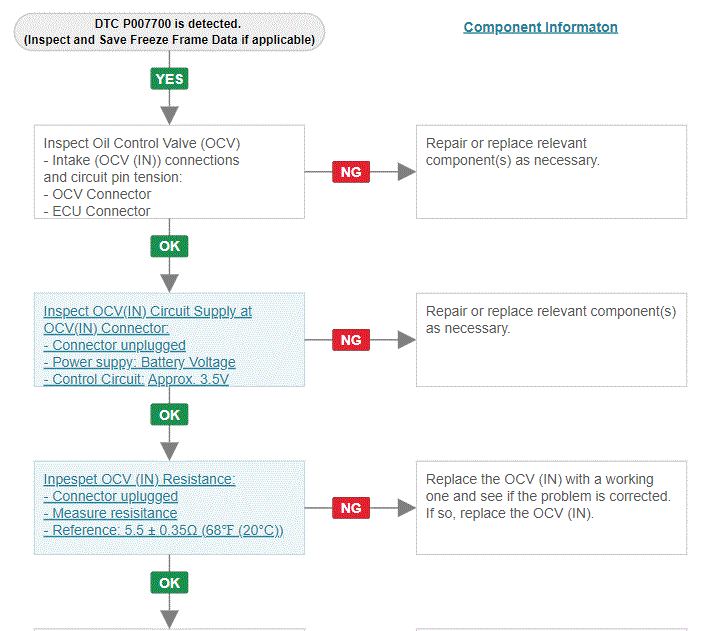
Task: Click the NG badge beside OCV connections box
Action: coord(351,172)
